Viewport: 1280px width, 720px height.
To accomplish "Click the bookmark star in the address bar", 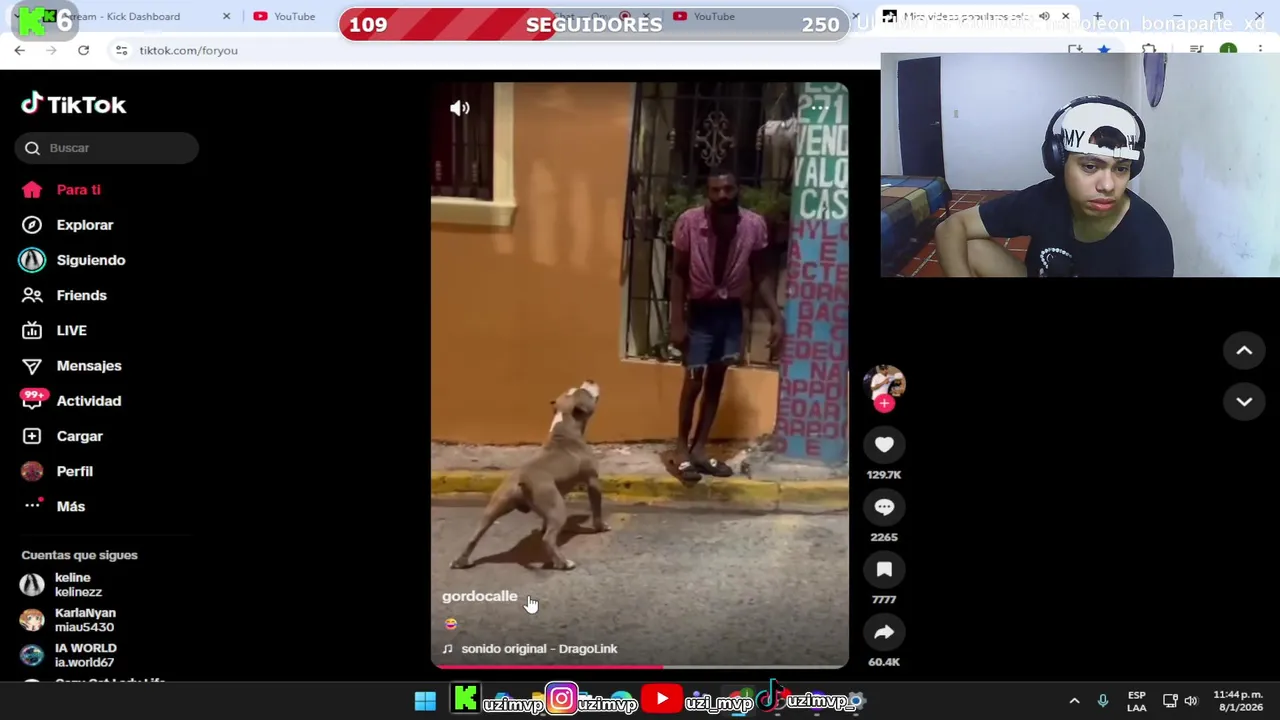I will click(x=1104, y=50).
